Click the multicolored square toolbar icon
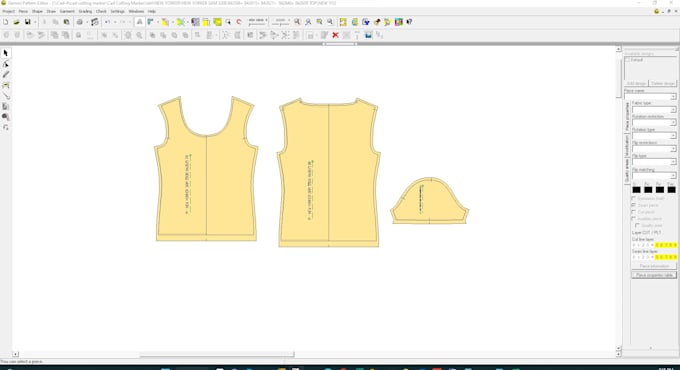 coord(399,22)
